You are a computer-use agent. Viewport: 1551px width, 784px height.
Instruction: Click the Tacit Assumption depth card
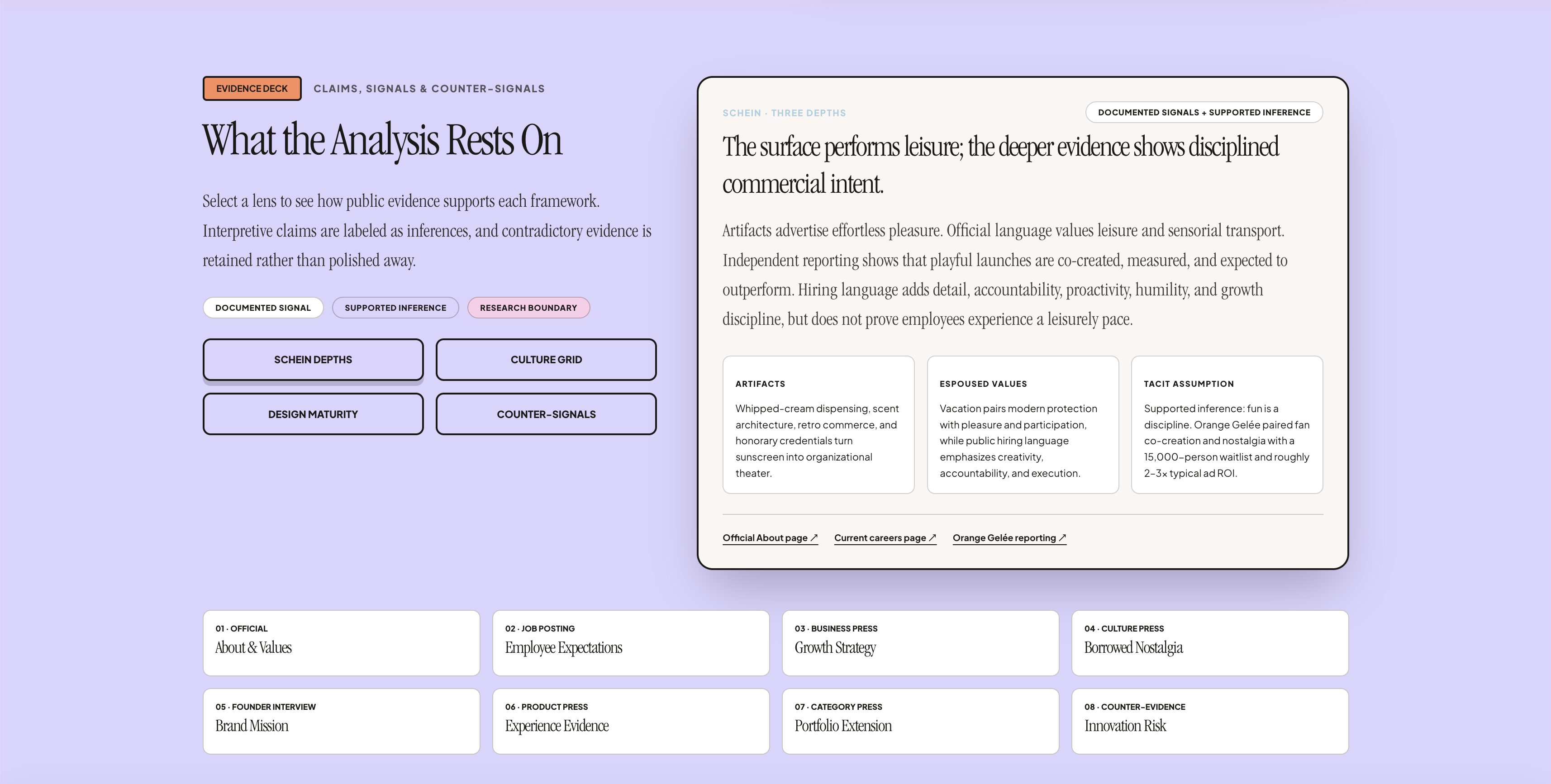click(x=1227, y=424)
